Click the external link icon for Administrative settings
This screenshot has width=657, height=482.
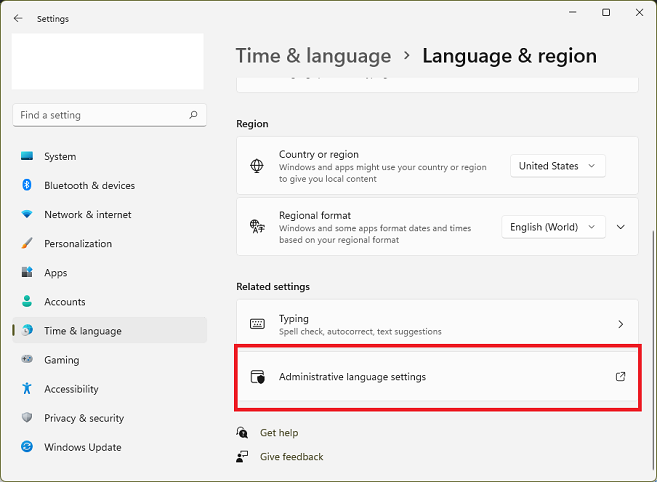pos(621,376)
